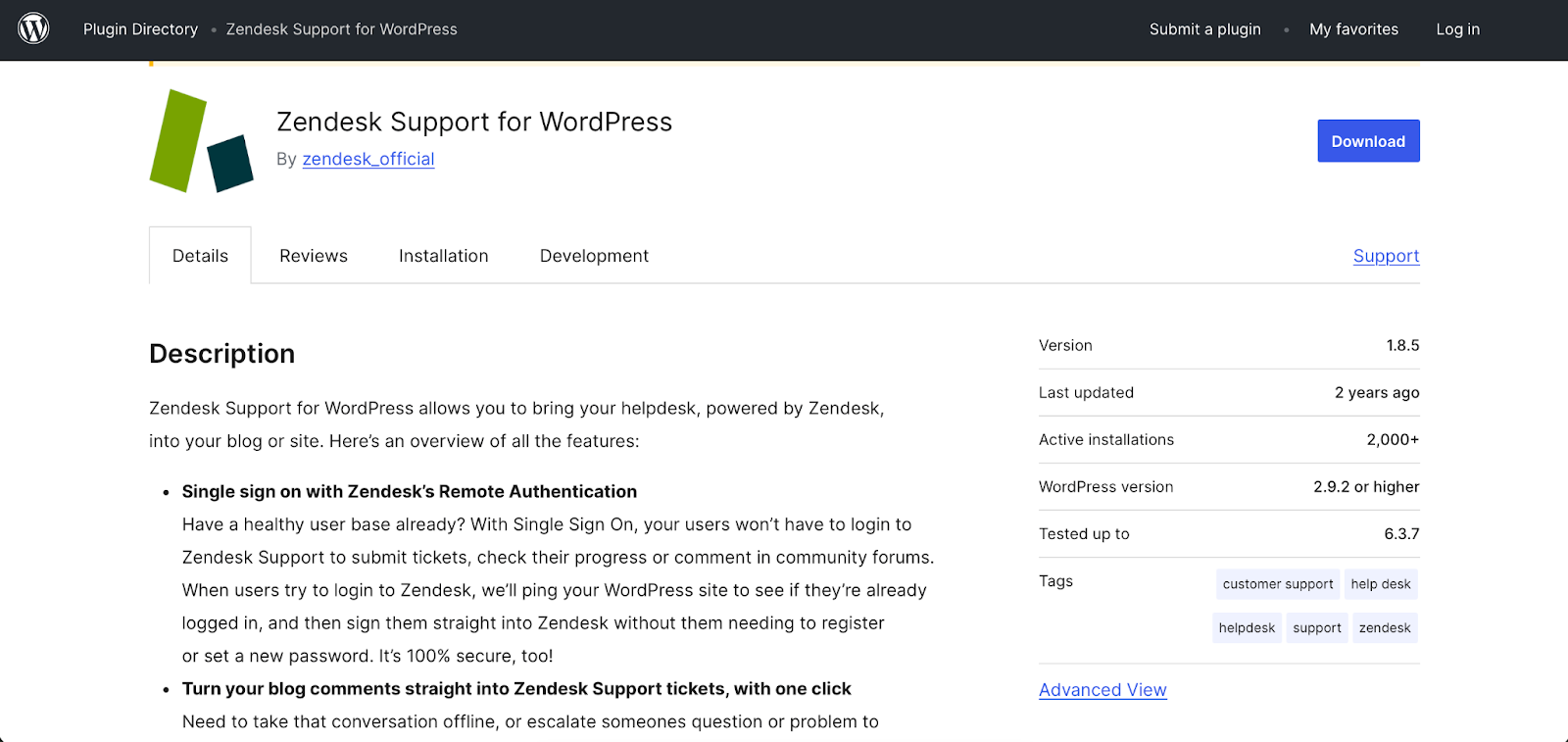Open the Support link
Screen dimensions: 1568x742
pos(1386,256)
